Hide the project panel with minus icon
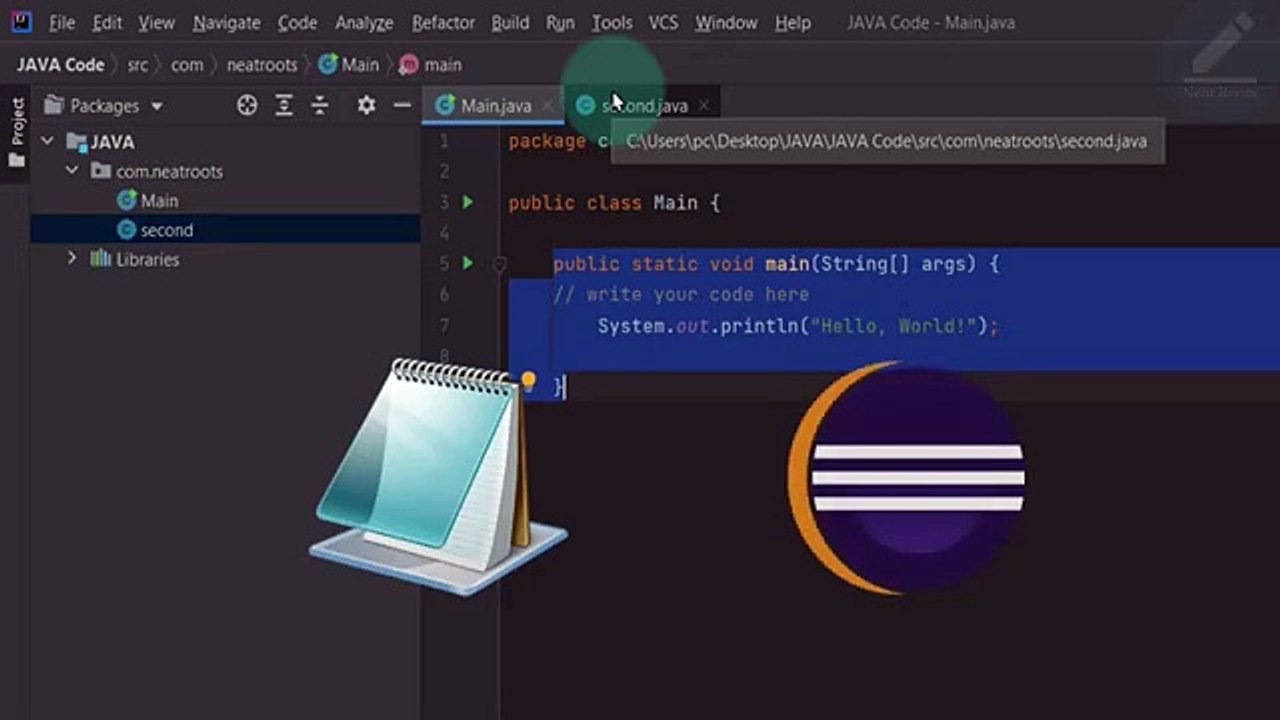1280x720 pixels. [x=402, y=105]
